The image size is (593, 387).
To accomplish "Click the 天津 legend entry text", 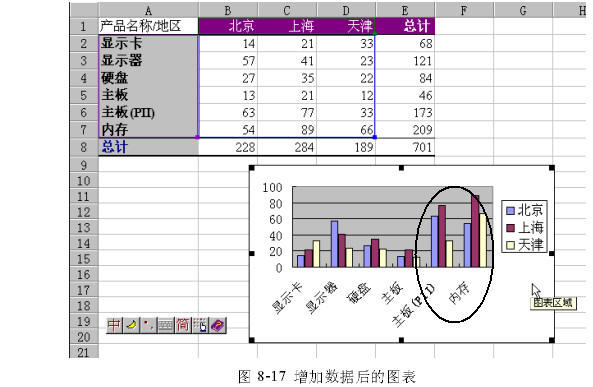I will click(x=530, y=245).
